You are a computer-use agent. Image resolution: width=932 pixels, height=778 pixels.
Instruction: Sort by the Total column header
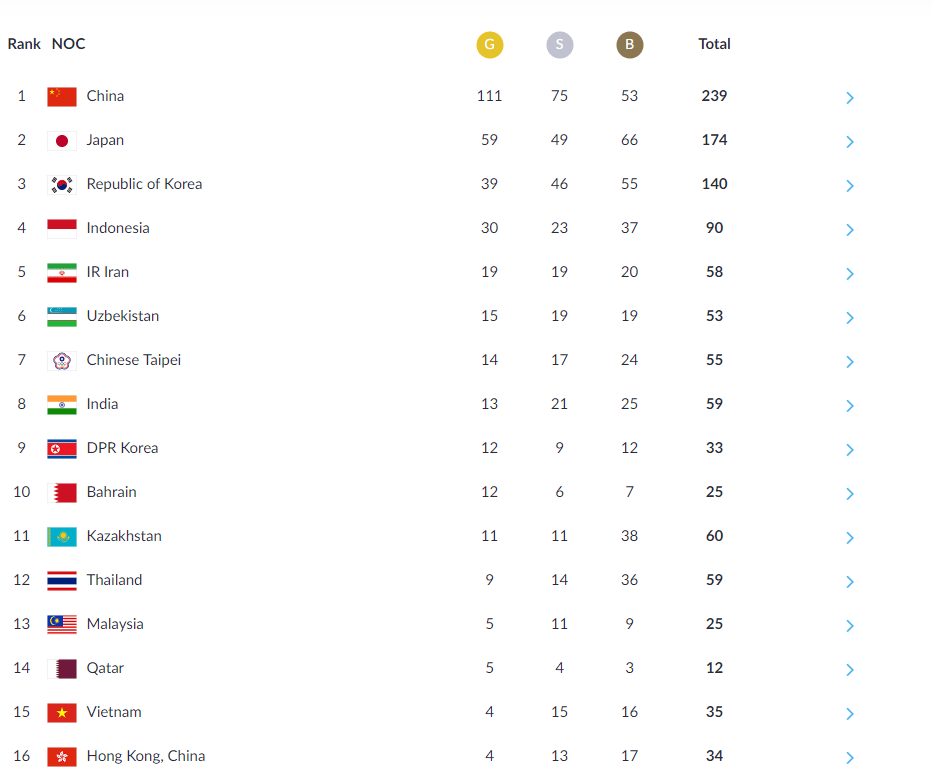pos(714,44)
